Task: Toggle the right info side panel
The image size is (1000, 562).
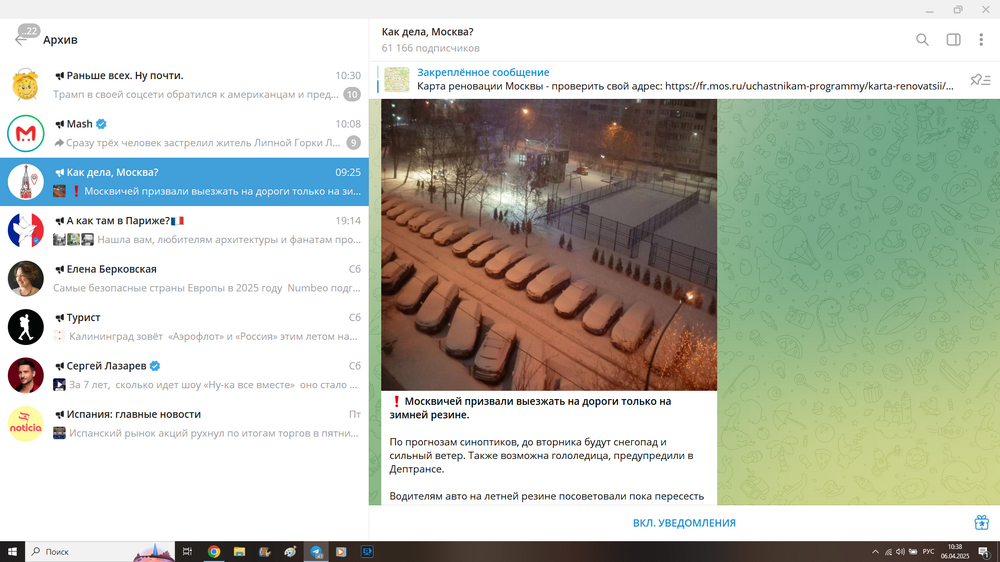Action: point(953,40)
